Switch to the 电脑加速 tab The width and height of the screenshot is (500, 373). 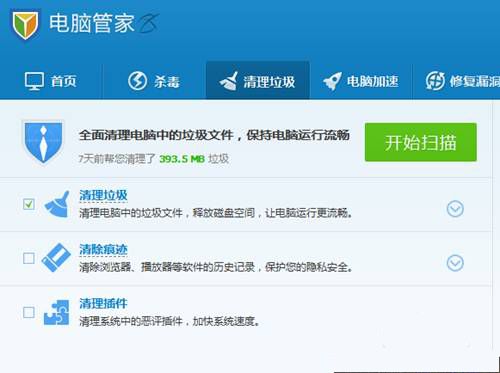pos(361,81)
